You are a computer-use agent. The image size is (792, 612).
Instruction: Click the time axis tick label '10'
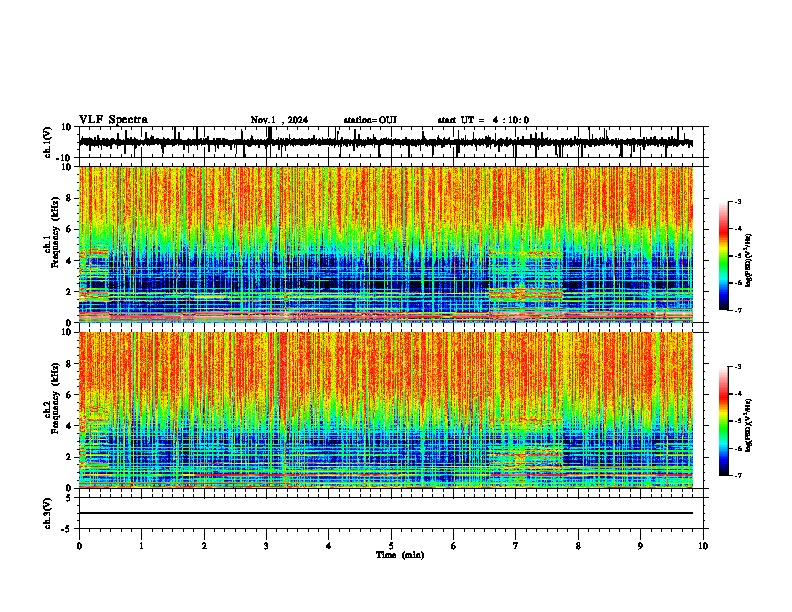(x=703, y=546)
